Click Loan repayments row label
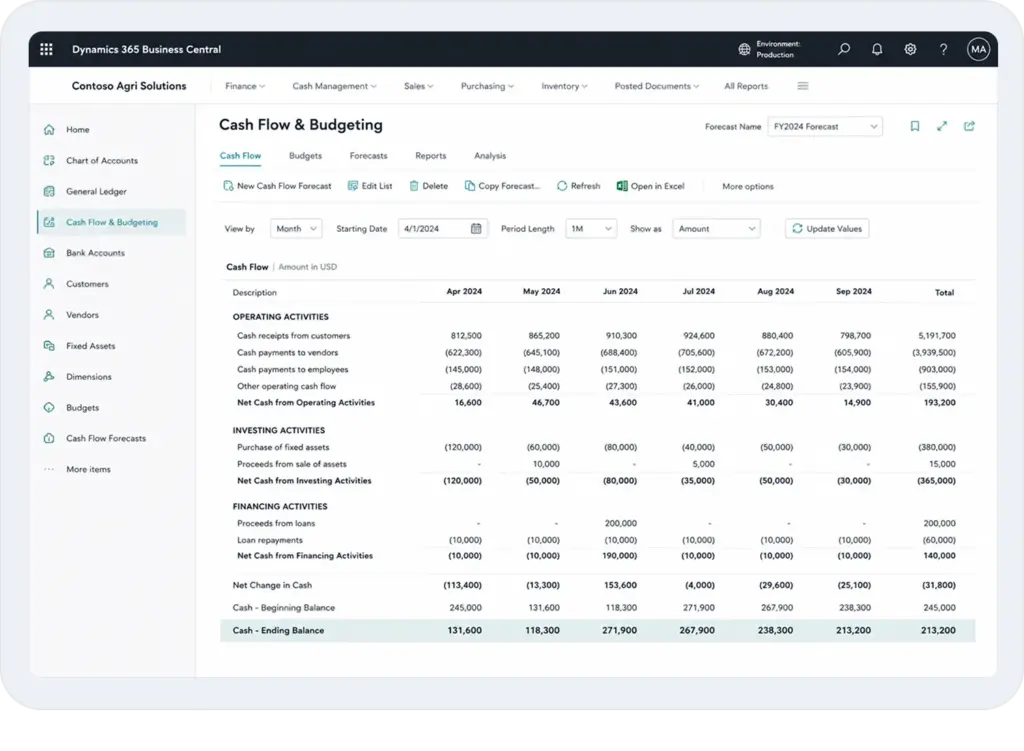 (x=270, y=540)
